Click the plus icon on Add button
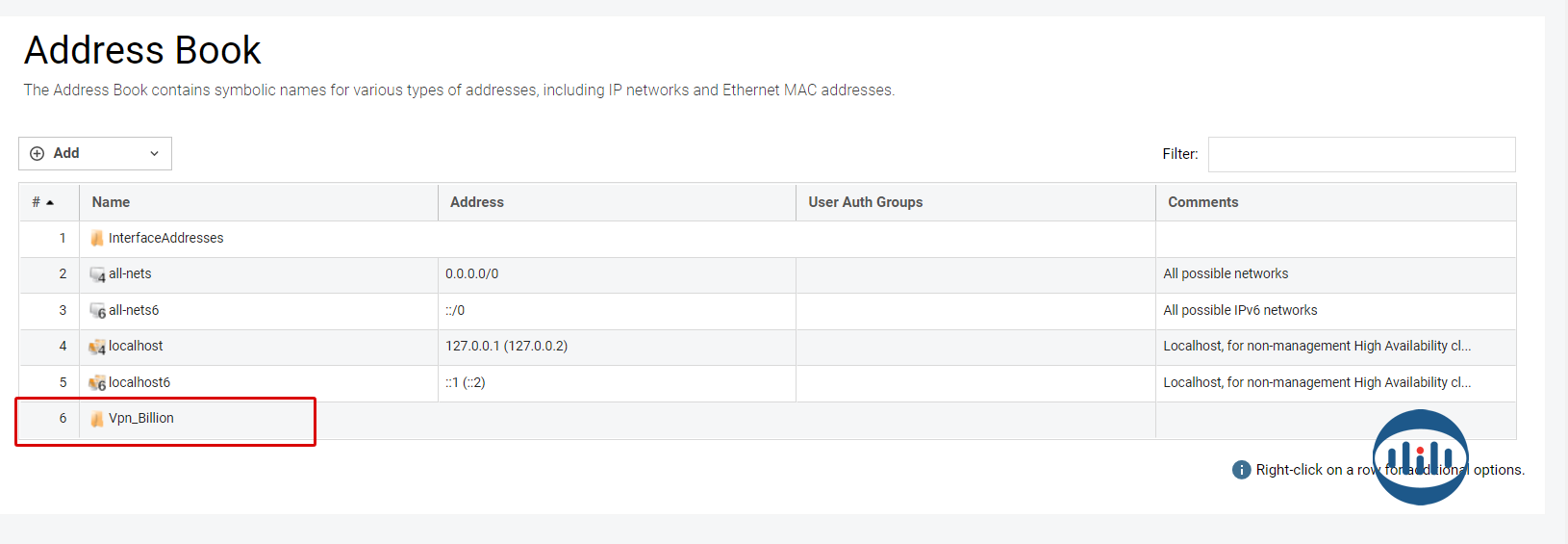The width and height of the screenshot is (1568, 544). [38, 154]
